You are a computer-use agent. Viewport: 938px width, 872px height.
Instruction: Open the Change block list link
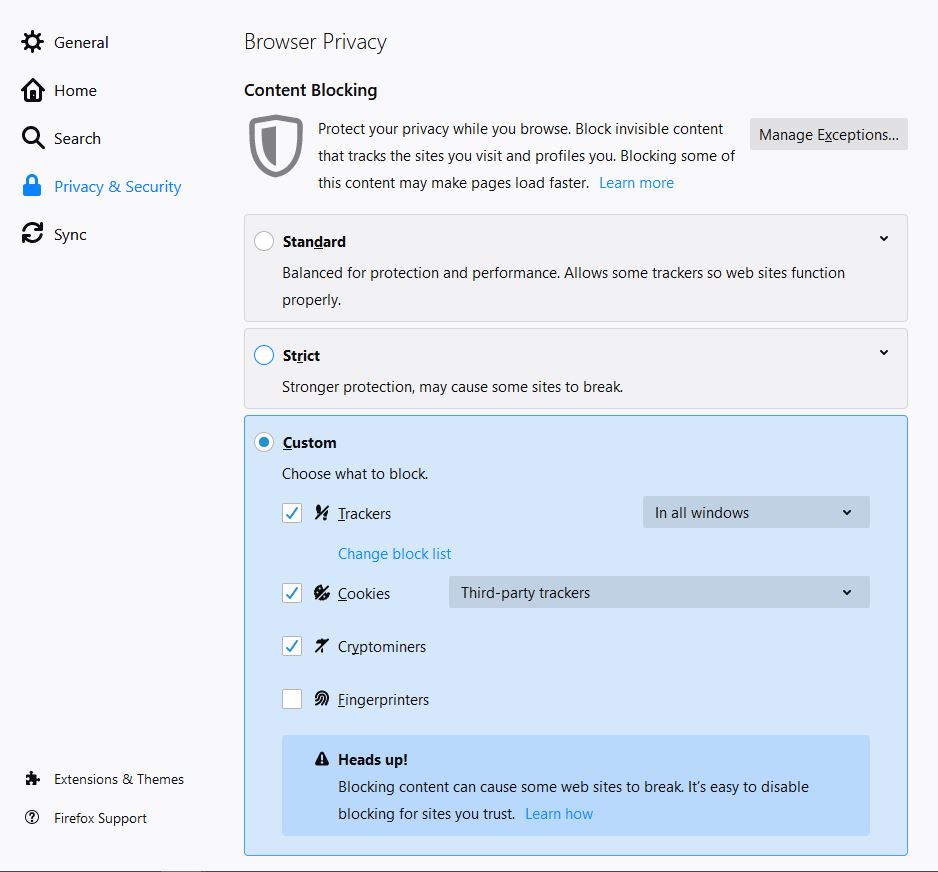(x=394, y=554)
